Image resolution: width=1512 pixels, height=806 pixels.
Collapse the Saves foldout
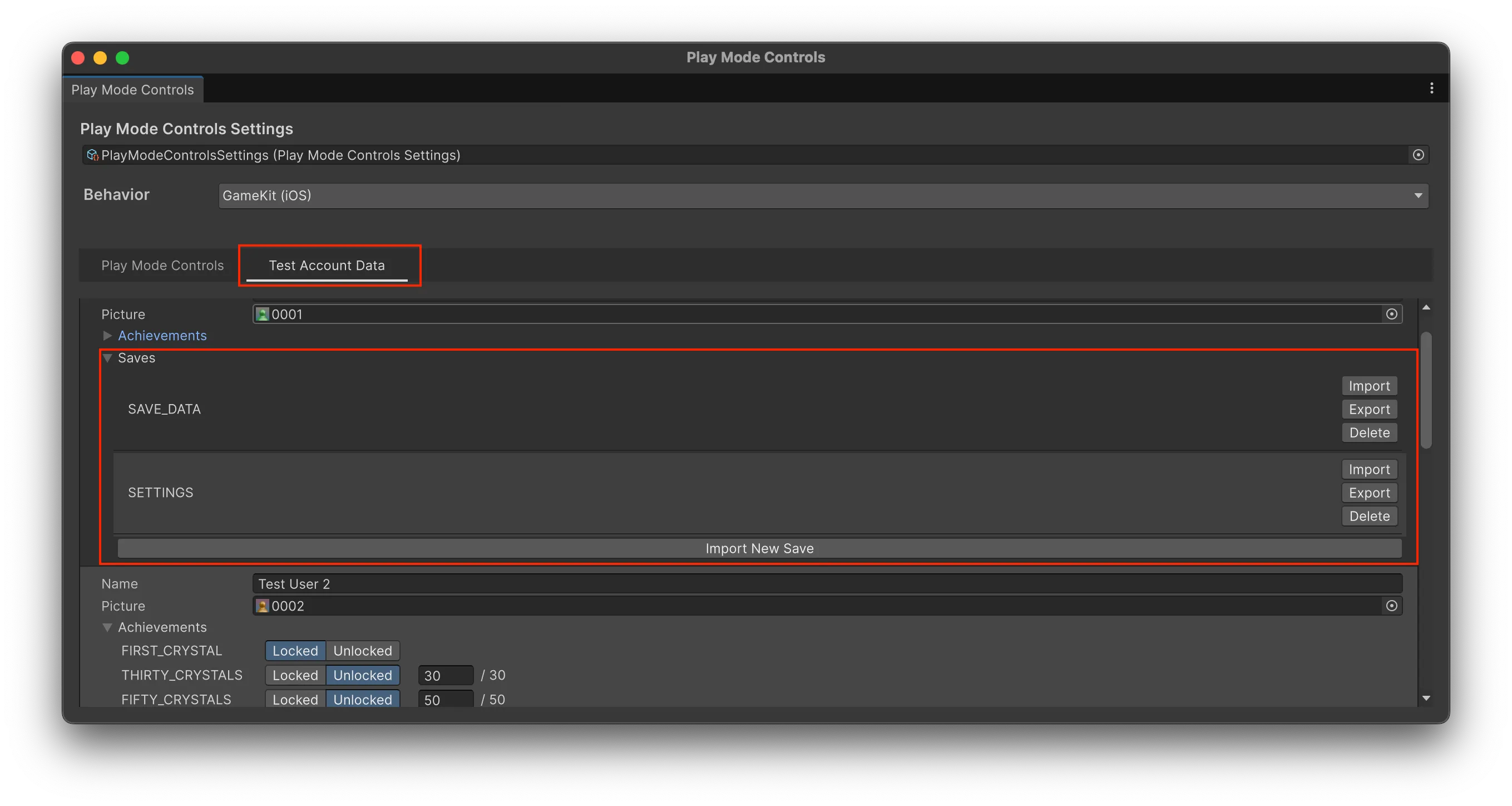107,358
